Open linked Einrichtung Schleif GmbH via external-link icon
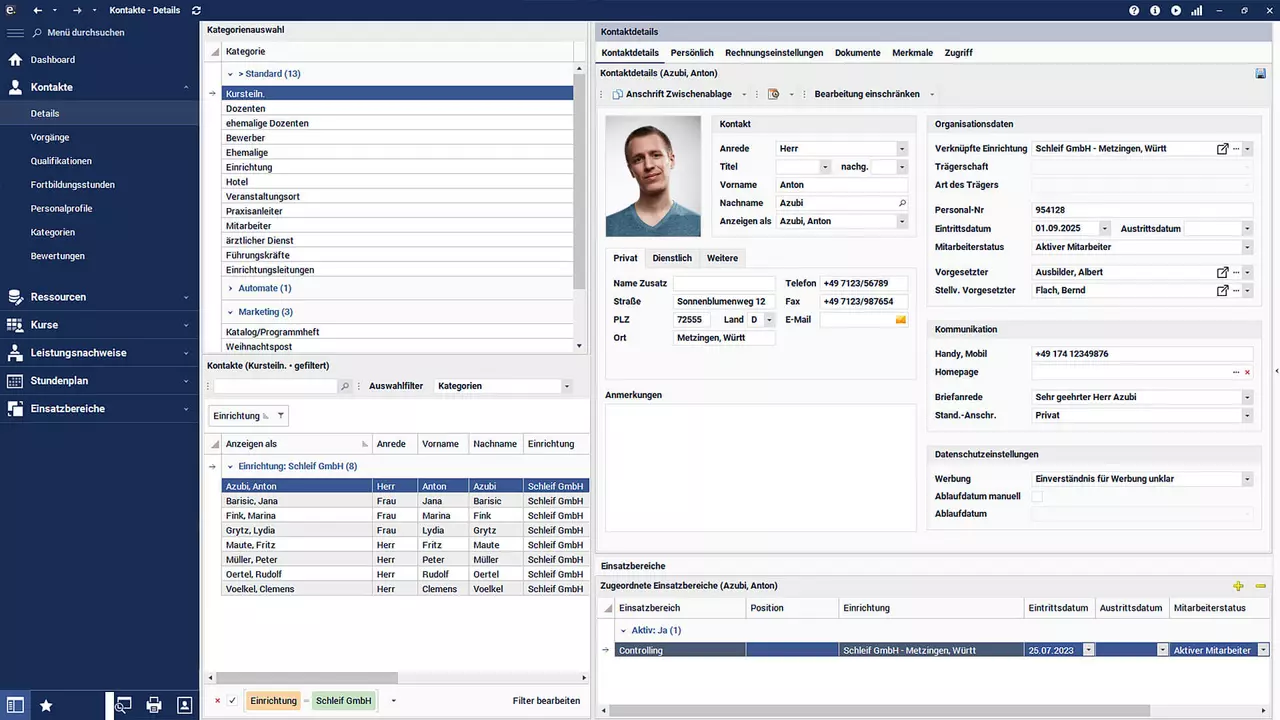This screenshot has height=720, width=1280. click(x=1222, y=149)
